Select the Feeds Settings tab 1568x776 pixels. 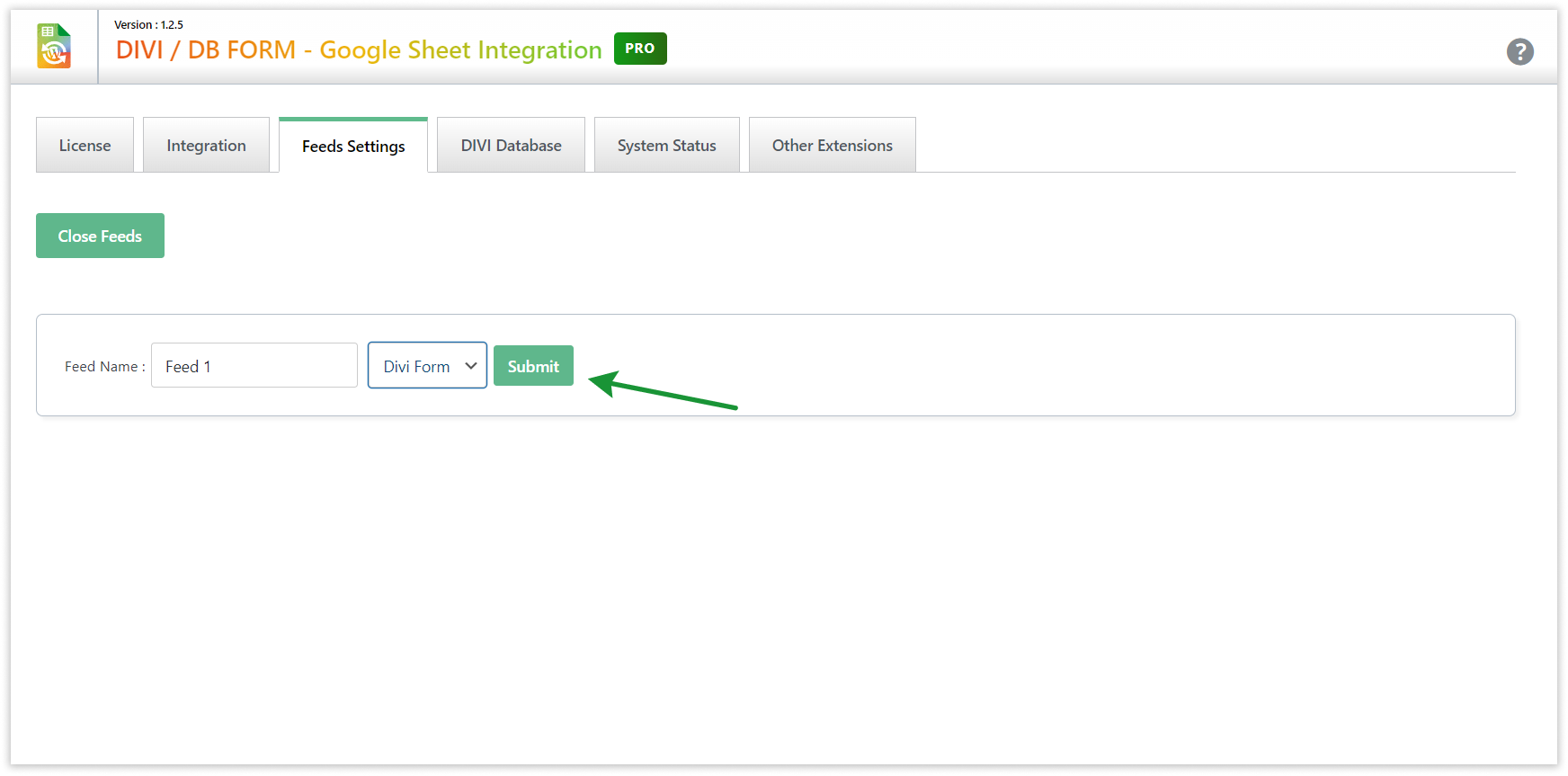pyautogui.click(x=353, y=147)
